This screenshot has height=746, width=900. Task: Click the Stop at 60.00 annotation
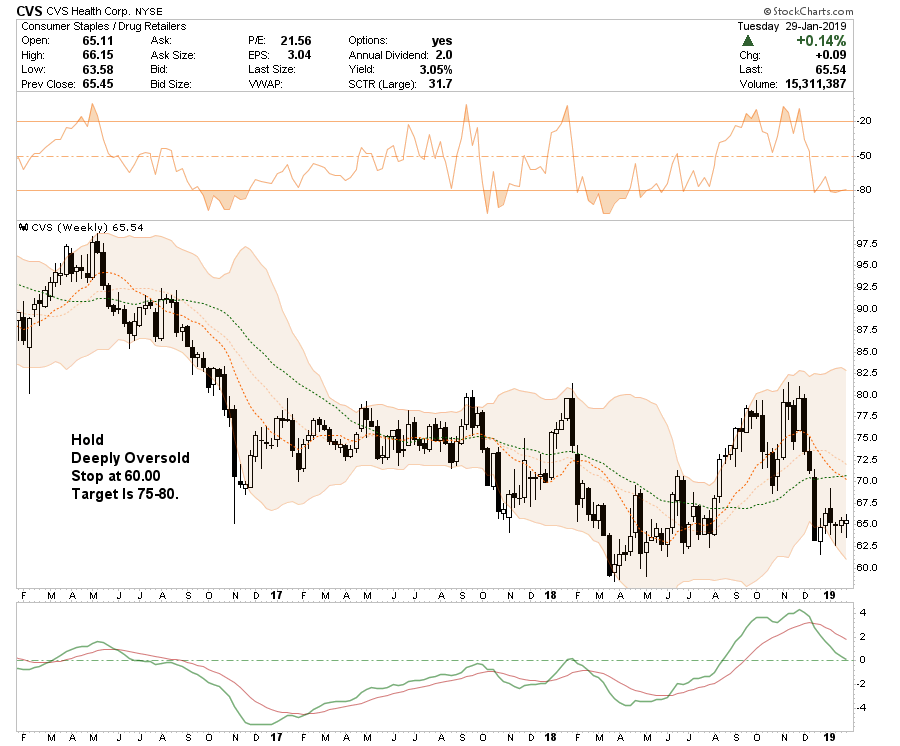[x=116, y=476]
